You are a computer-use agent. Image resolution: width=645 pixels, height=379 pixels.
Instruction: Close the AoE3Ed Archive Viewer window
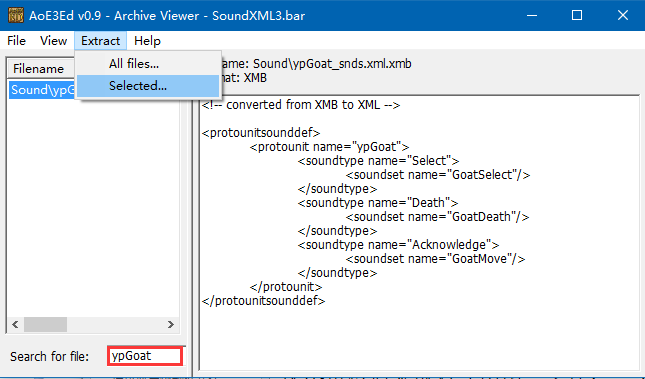622,15
